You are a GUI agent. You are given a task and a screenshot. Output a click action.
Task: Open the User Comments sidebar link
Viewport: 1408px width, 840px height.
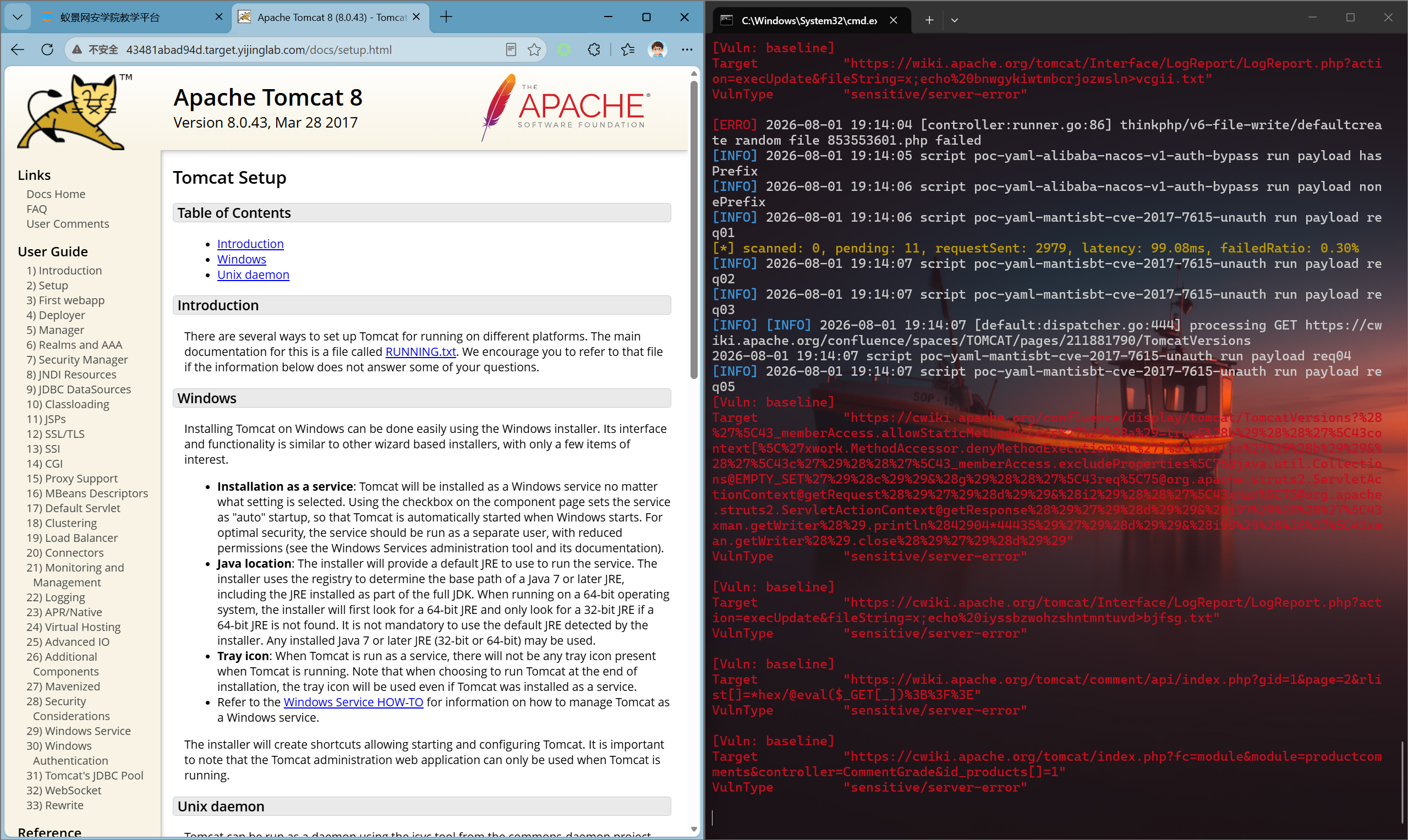[x=68, y=223]
